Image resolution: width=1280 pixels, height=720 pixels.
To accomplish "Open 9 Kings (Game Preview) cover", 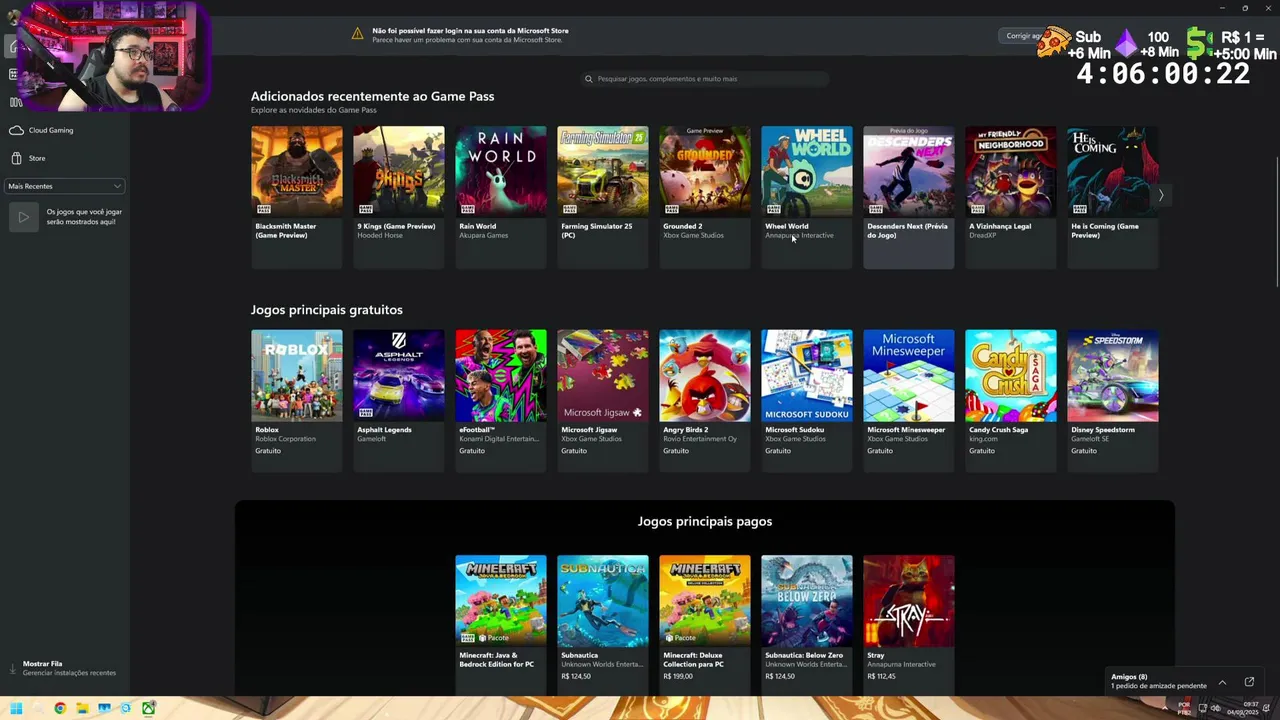I will tap(398, 171).
